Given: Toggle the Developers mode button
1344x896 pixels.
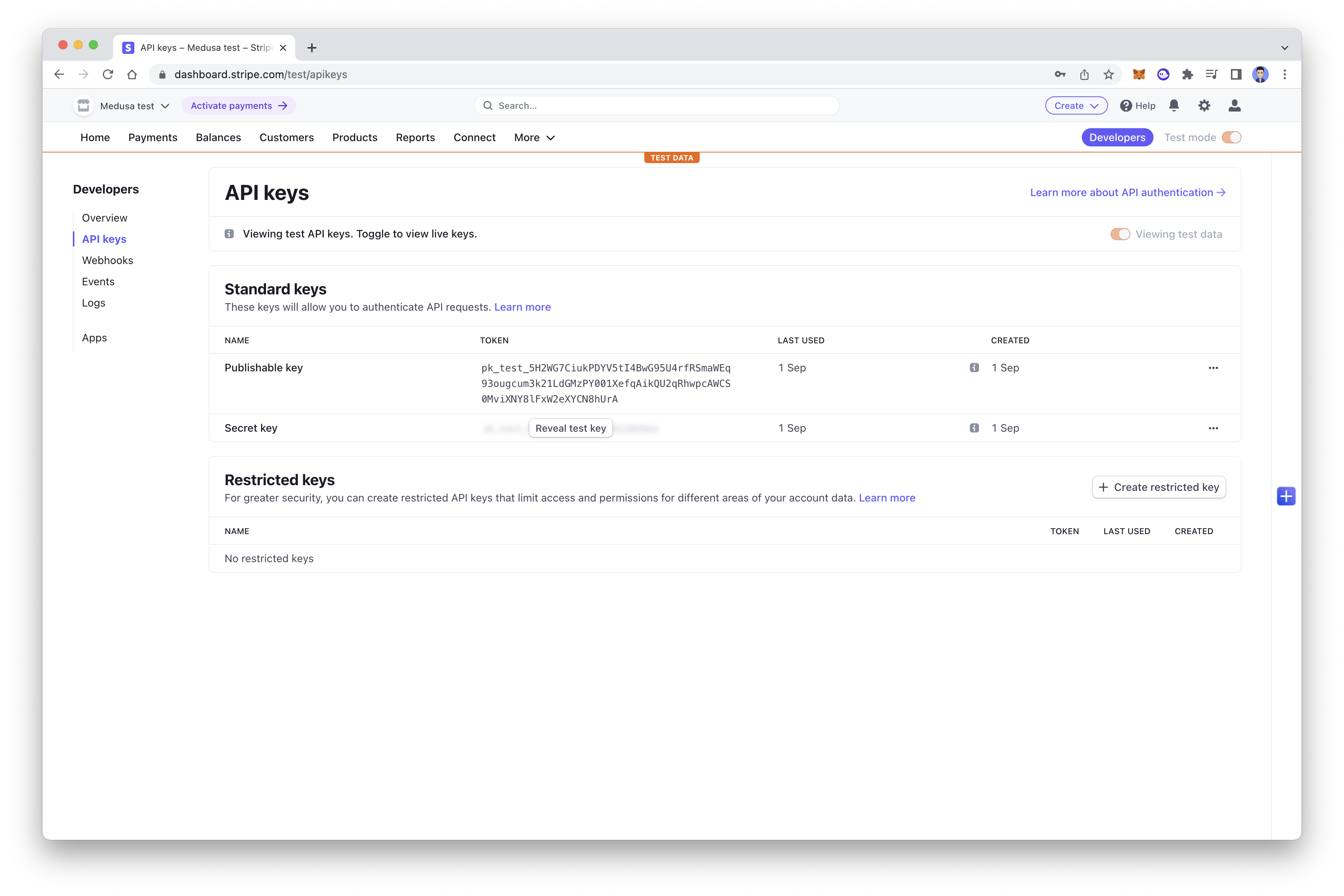Looking at the screenshot, I should [x=1117, y=137].
